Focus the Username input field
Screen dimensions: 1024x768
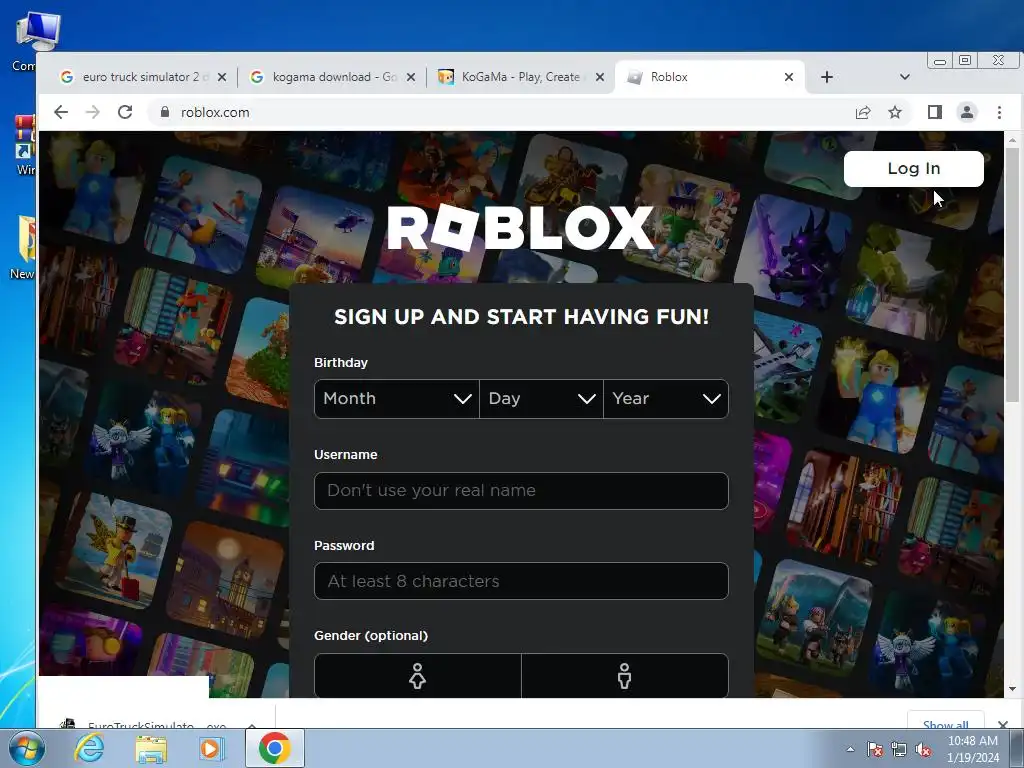(521, 490)
